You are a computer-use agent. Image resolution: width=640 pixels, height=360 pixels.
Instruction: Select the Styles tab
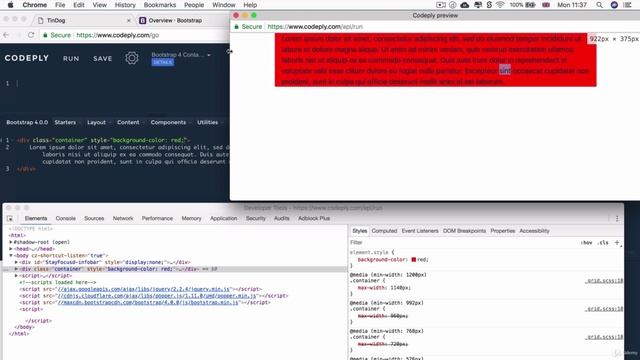360,231
